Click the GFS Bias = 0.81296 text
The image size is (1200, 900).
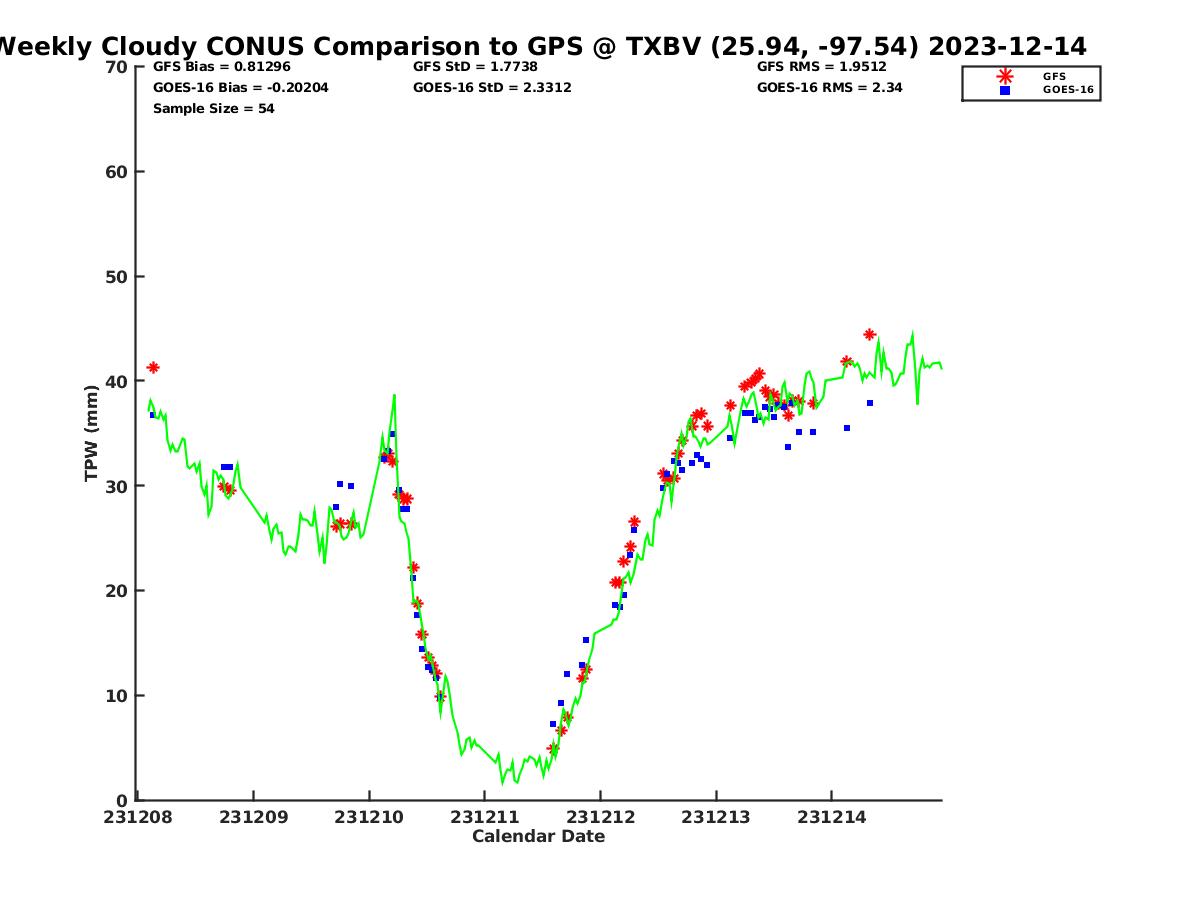[221, 67]
